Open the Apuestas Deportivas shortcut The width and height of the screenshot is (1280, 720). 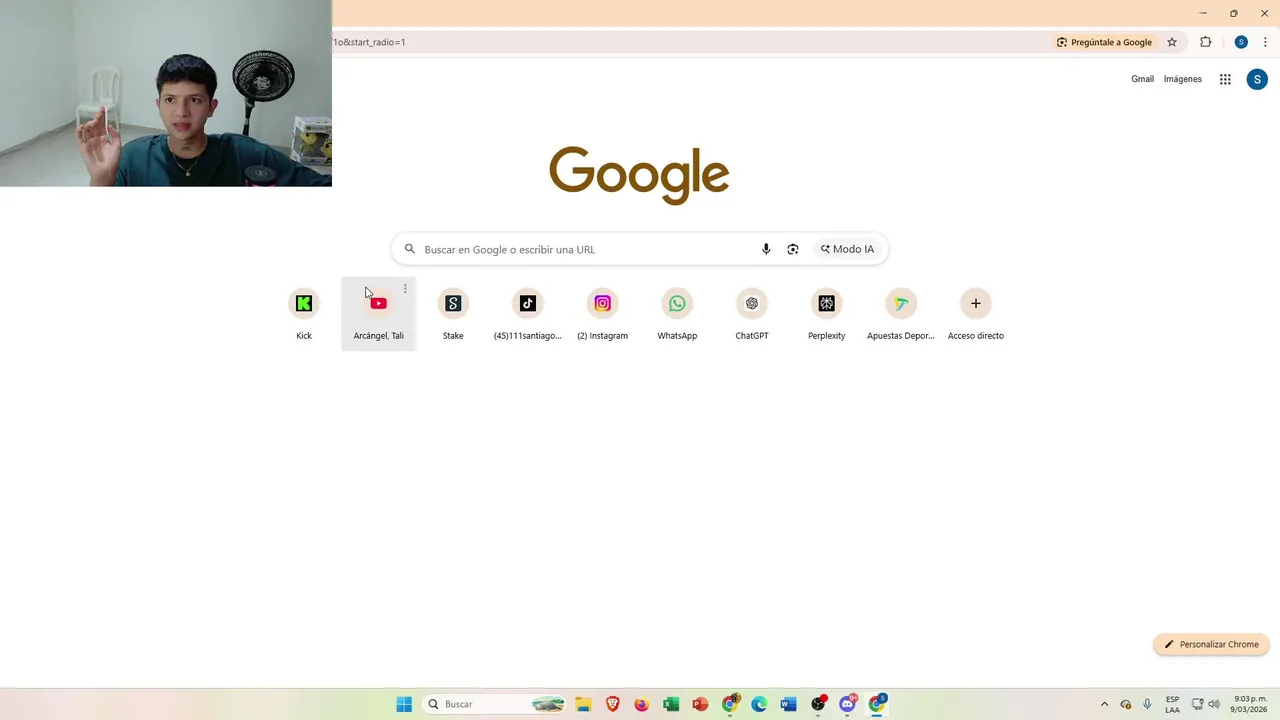[x=901, y=314]
